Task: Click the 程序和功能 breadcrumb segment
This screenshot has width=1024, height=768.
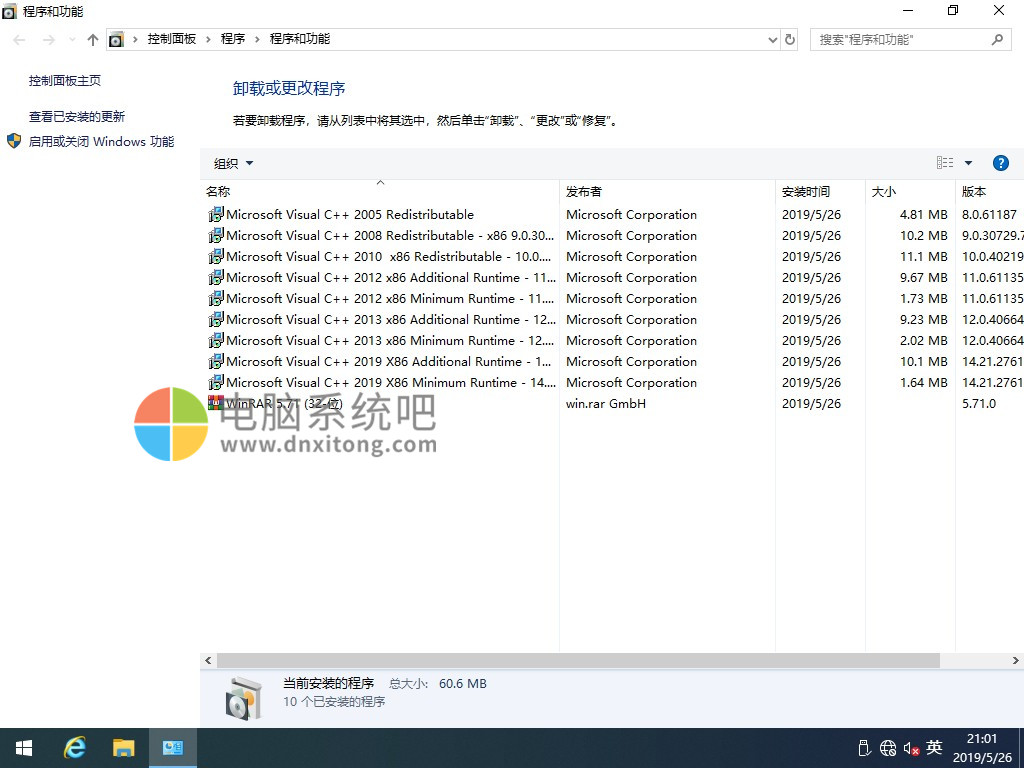Action: coord(300,39)
